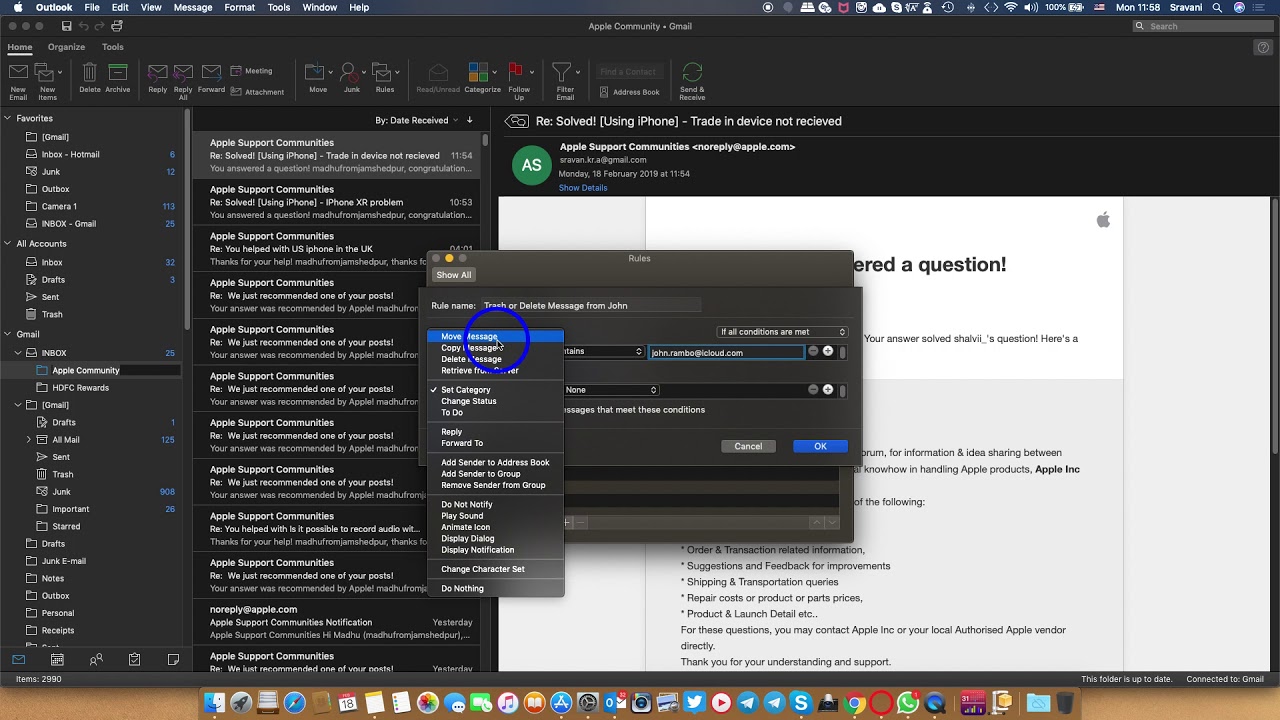Click Show All in the Rules window
1280x720 pixels.
click(x=453, y=275)
